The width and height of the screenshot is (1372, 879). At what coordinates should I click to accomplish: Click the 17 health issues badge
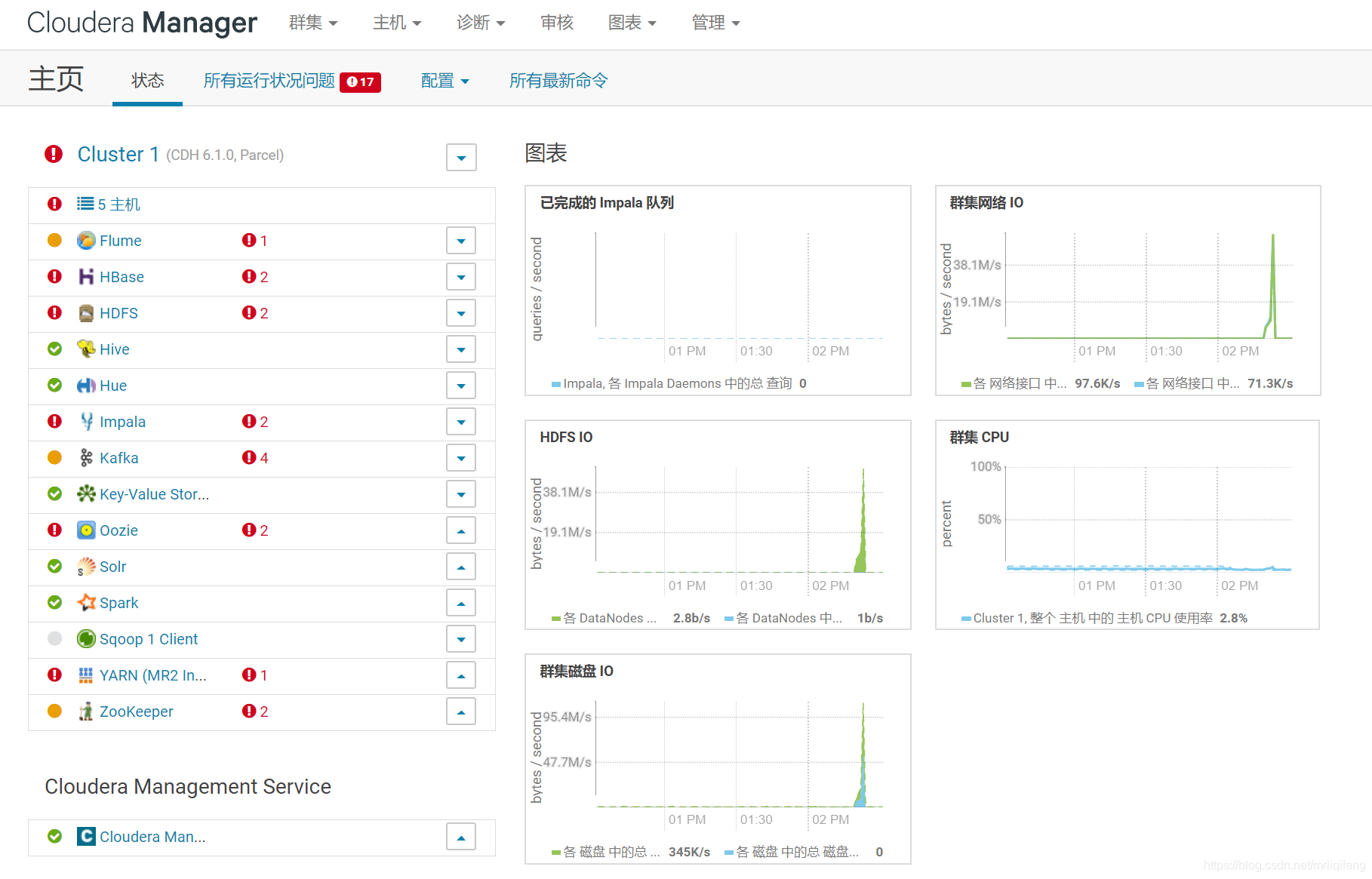click(361, 81)
